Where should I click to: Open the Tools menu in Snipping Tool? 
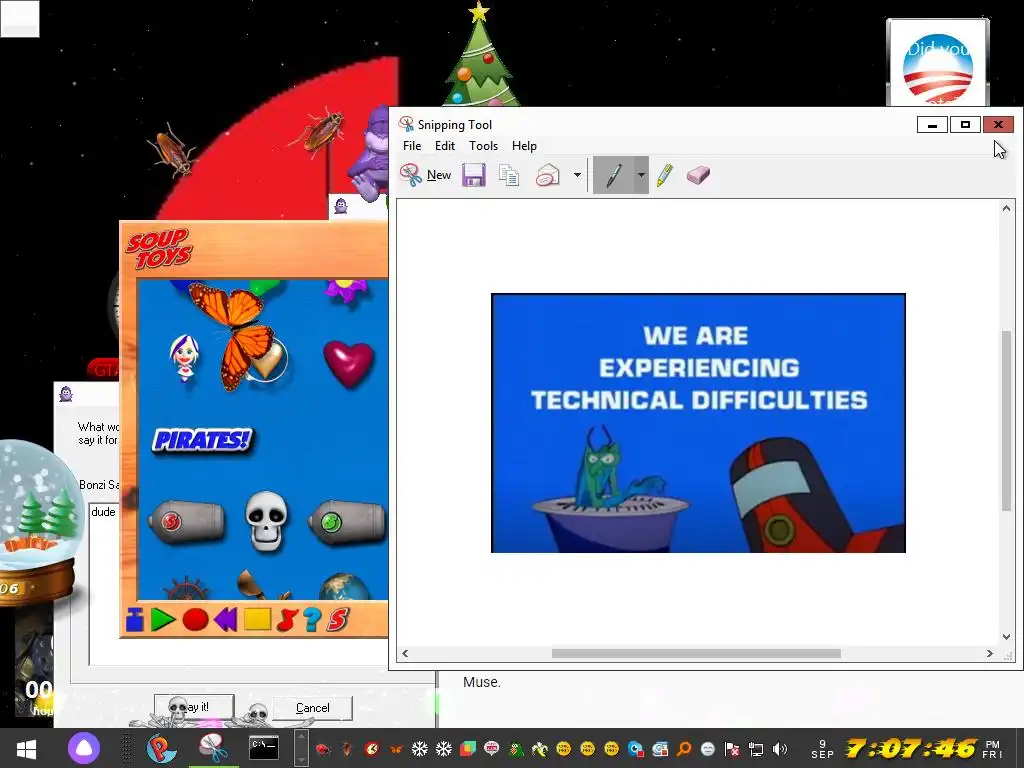[x=483, y=146]
